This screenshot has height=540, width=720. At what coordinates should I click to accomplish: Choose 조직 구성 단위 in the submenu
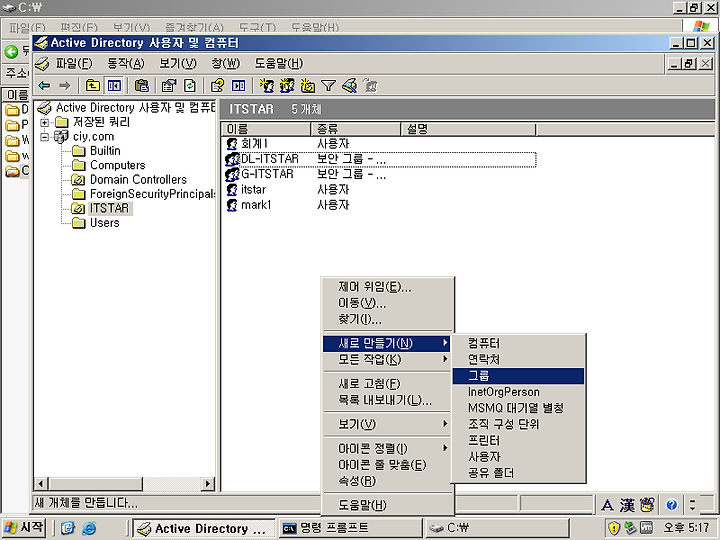pyautogui.click(x=518, y=424)
